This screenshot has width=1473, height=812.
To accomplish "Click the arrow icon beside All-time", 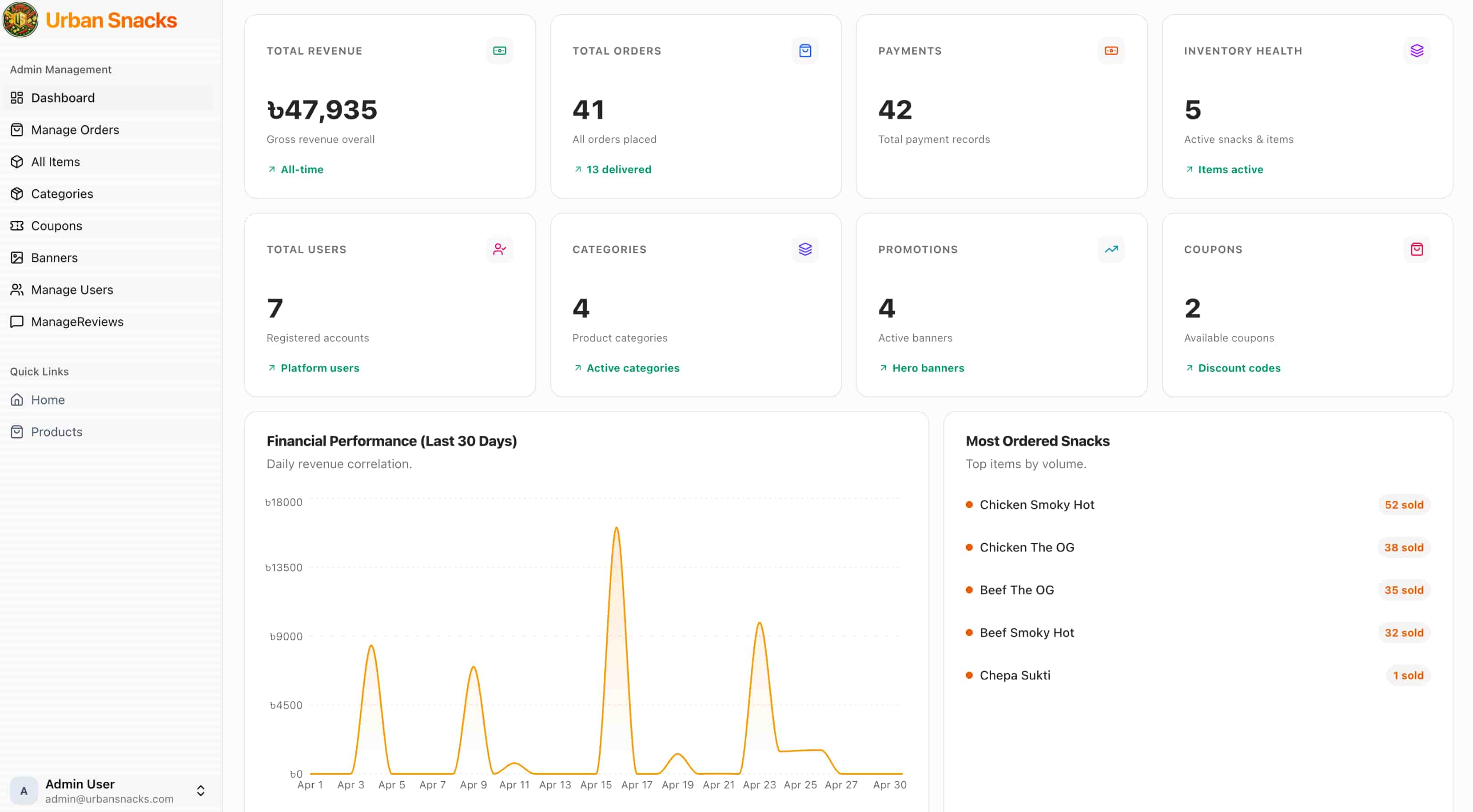I will point(271,169).
